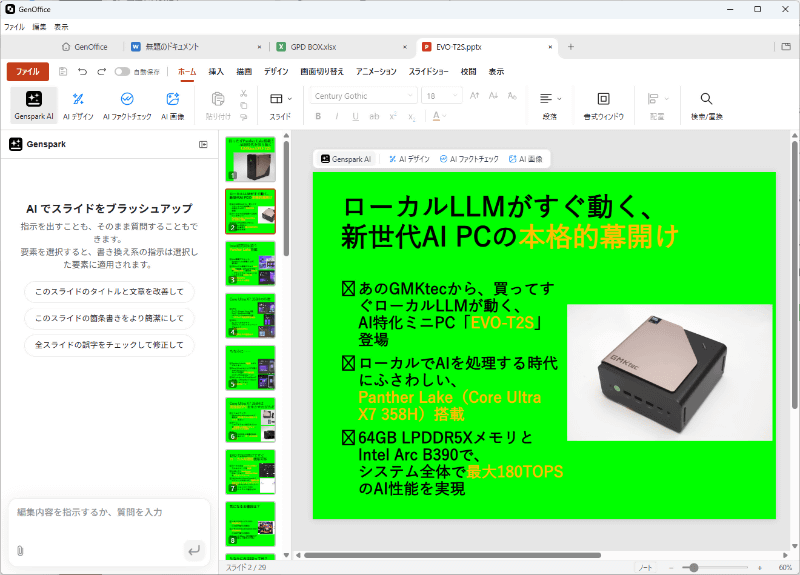
Task: Go to the GenOffice home tab
Action: point(85,47)
